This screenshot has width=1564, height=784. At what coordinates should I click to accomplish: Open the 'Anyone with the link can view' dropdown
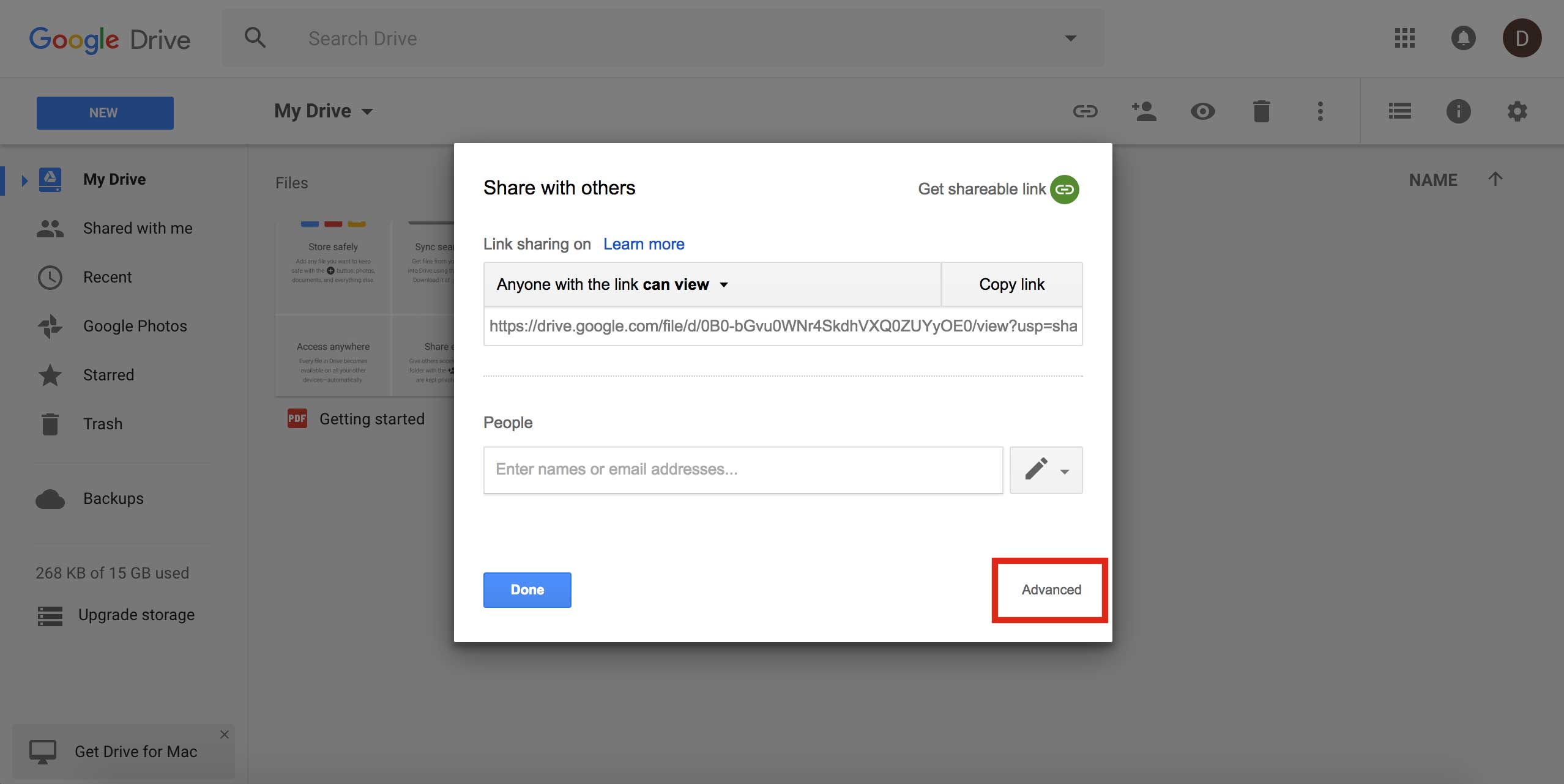point(724,284)
